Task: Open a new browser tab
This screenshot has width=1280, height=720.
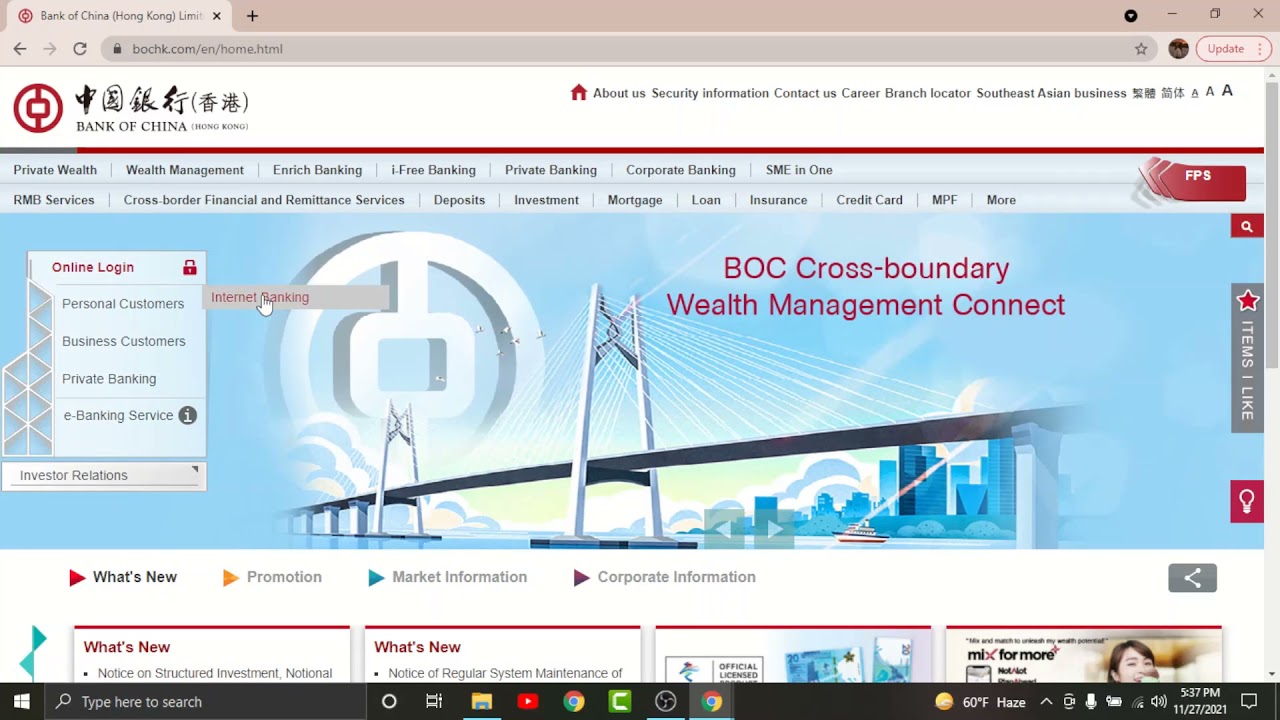Action: click(252, 16)
